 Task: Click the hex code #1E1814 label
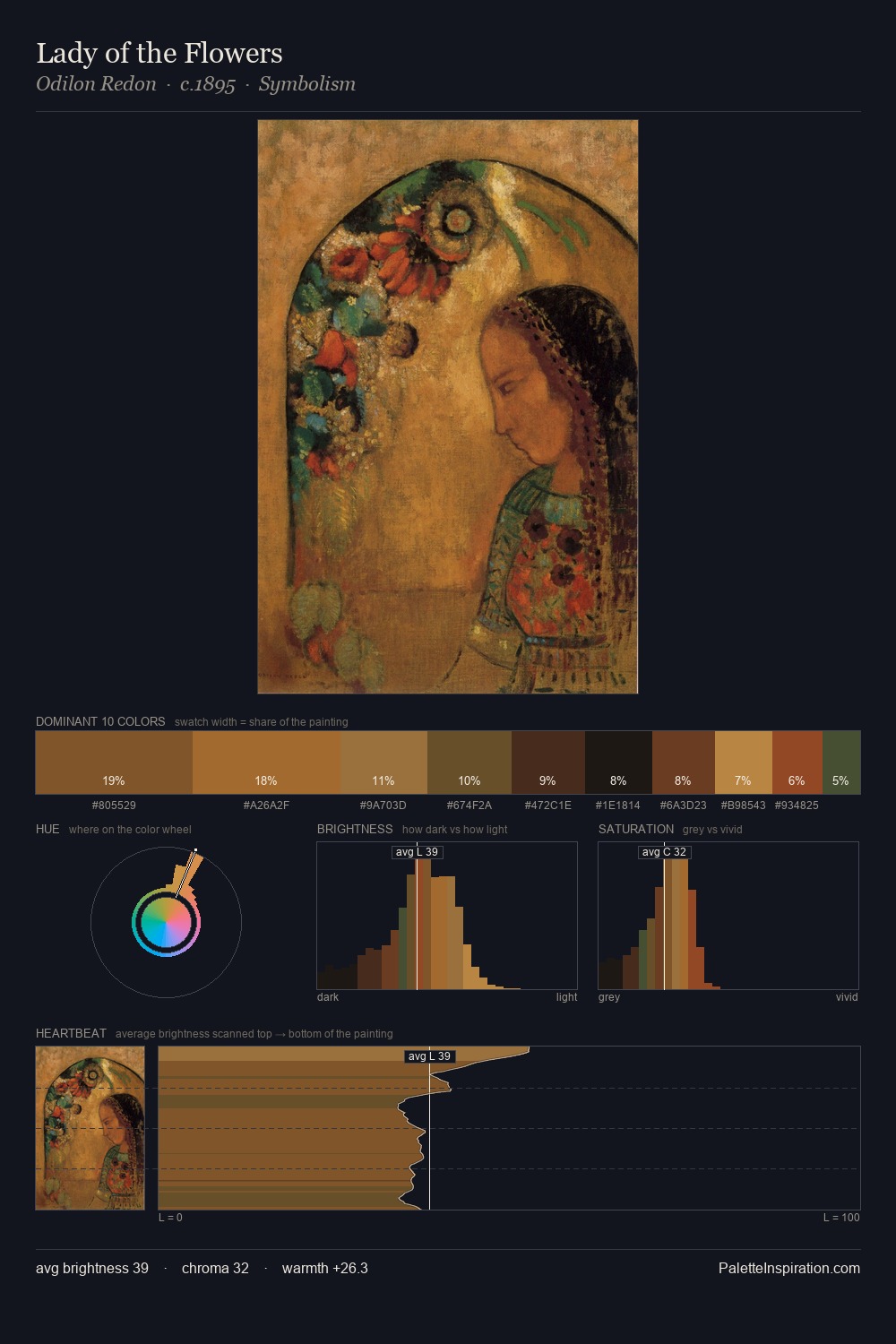coord(618,806)
